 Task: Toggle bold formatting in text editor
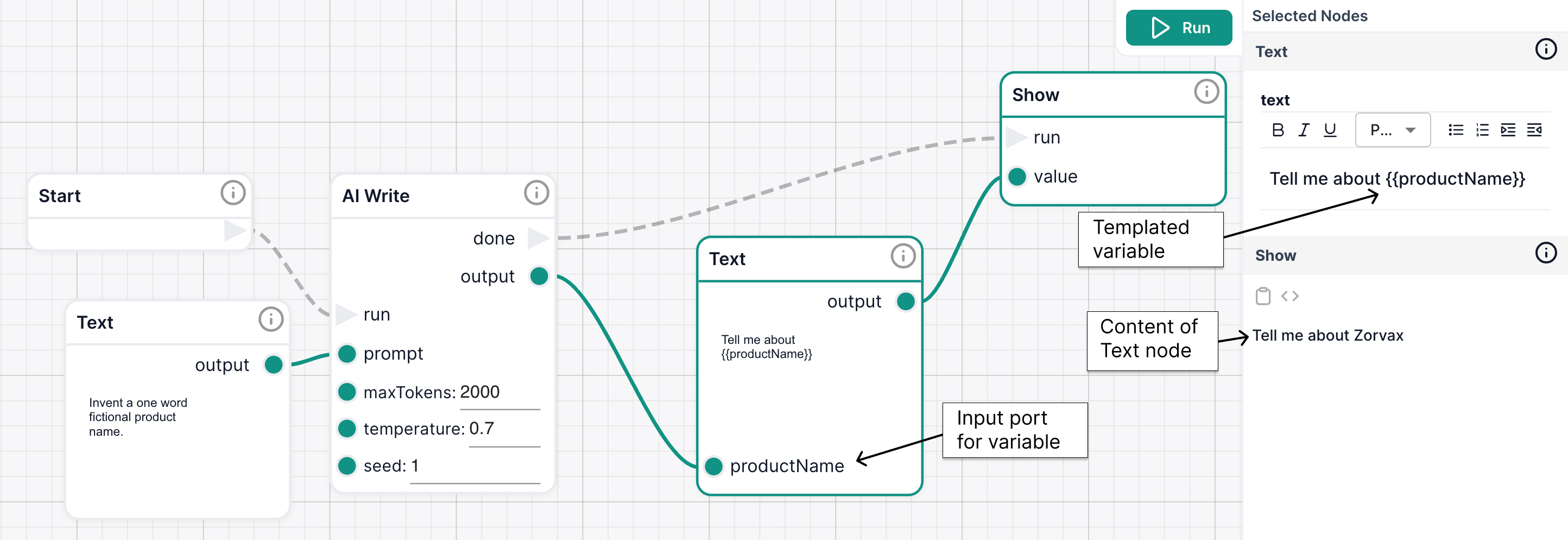(x=1278, y=130)
